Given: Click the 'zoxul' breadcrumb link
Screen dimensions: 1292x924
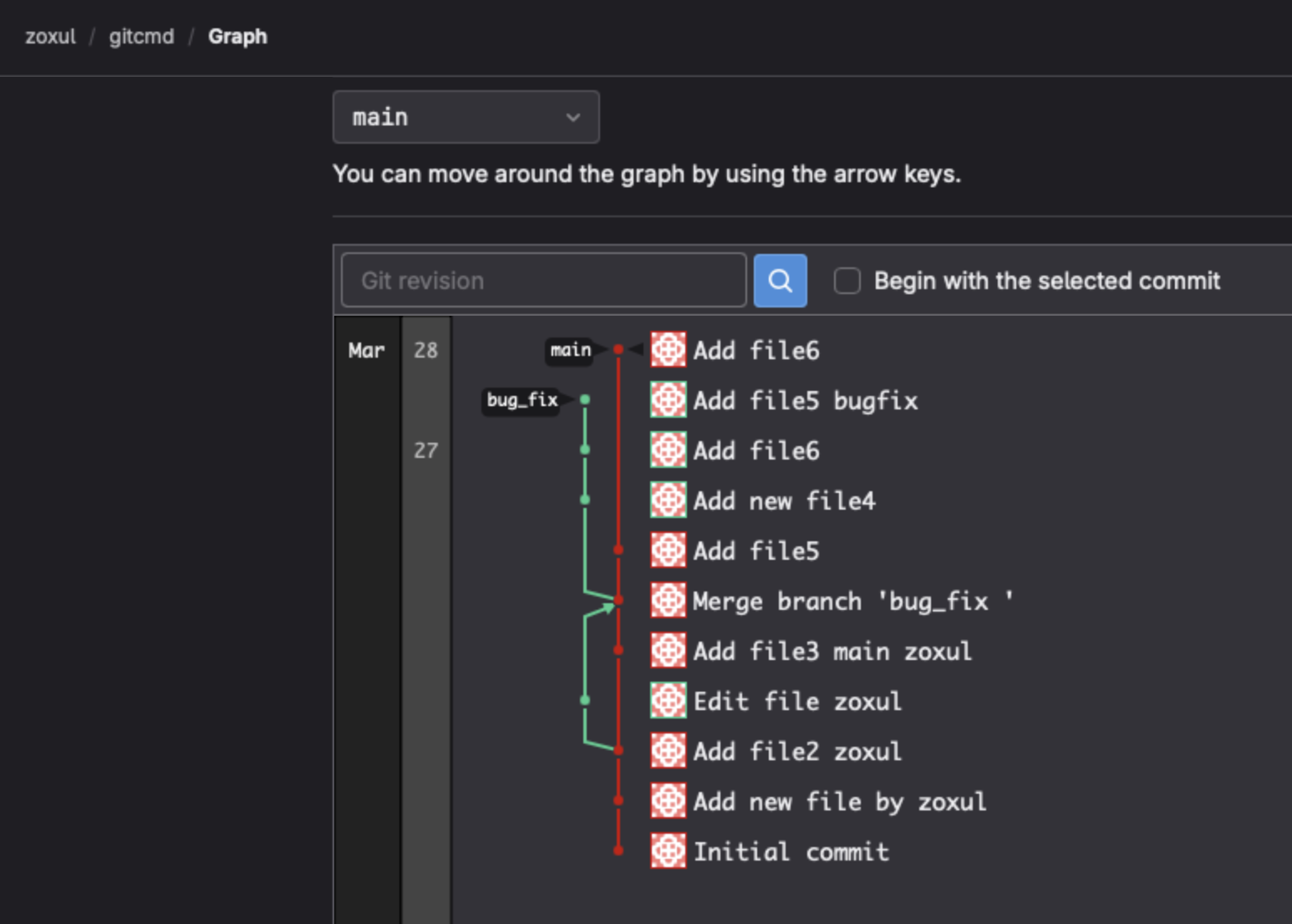Looking at the screenshot, I should (x=50, y=37).
